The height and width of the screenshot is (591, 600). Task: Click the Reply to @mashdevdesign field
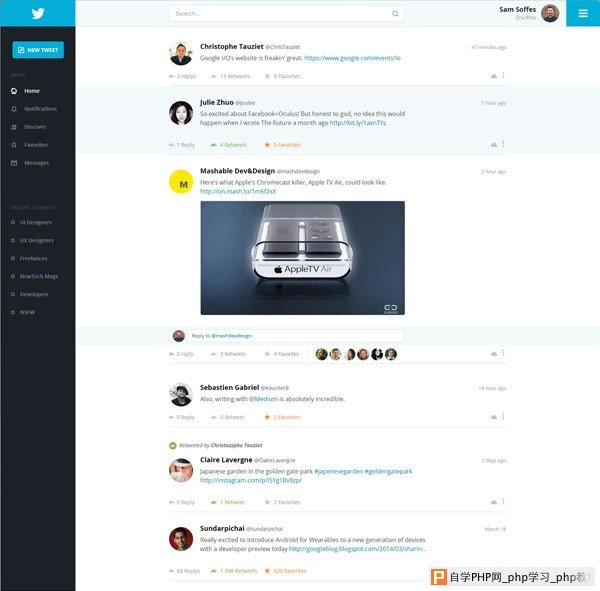point(295,336)
